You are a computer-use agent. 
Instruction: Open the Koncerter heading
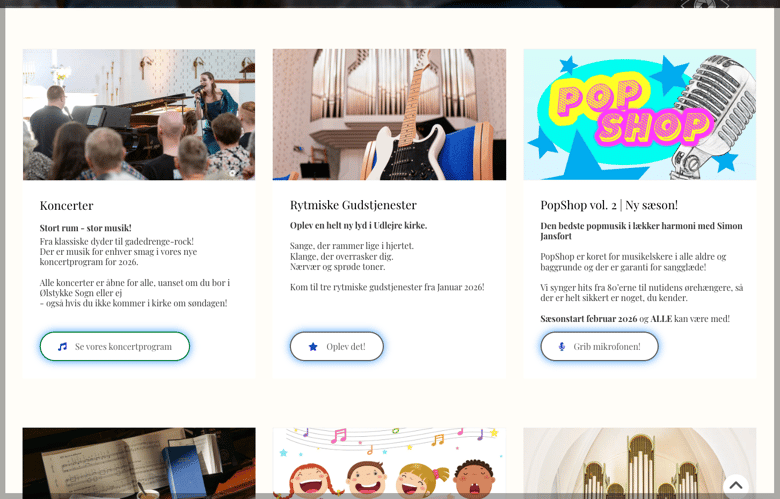[x=67, y=205]
